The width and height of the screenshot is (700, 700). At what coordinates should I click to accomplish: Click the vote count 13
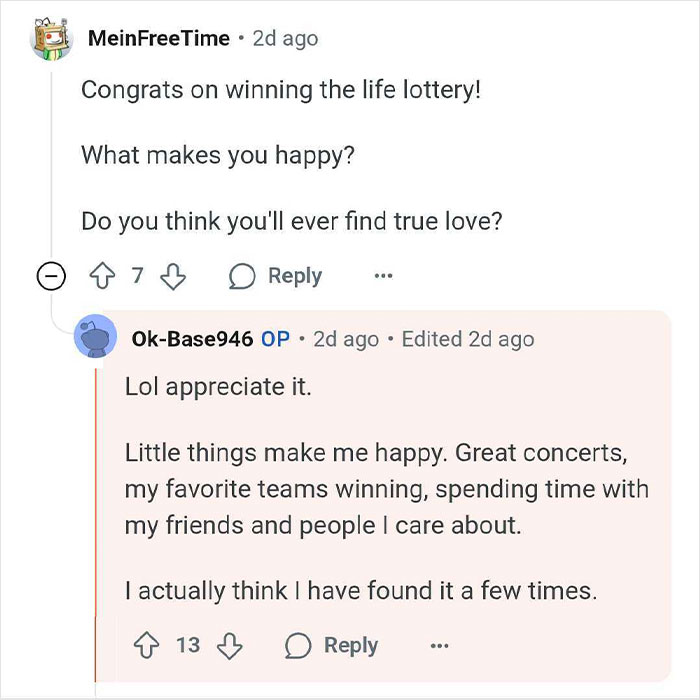[x=188, y=645]
